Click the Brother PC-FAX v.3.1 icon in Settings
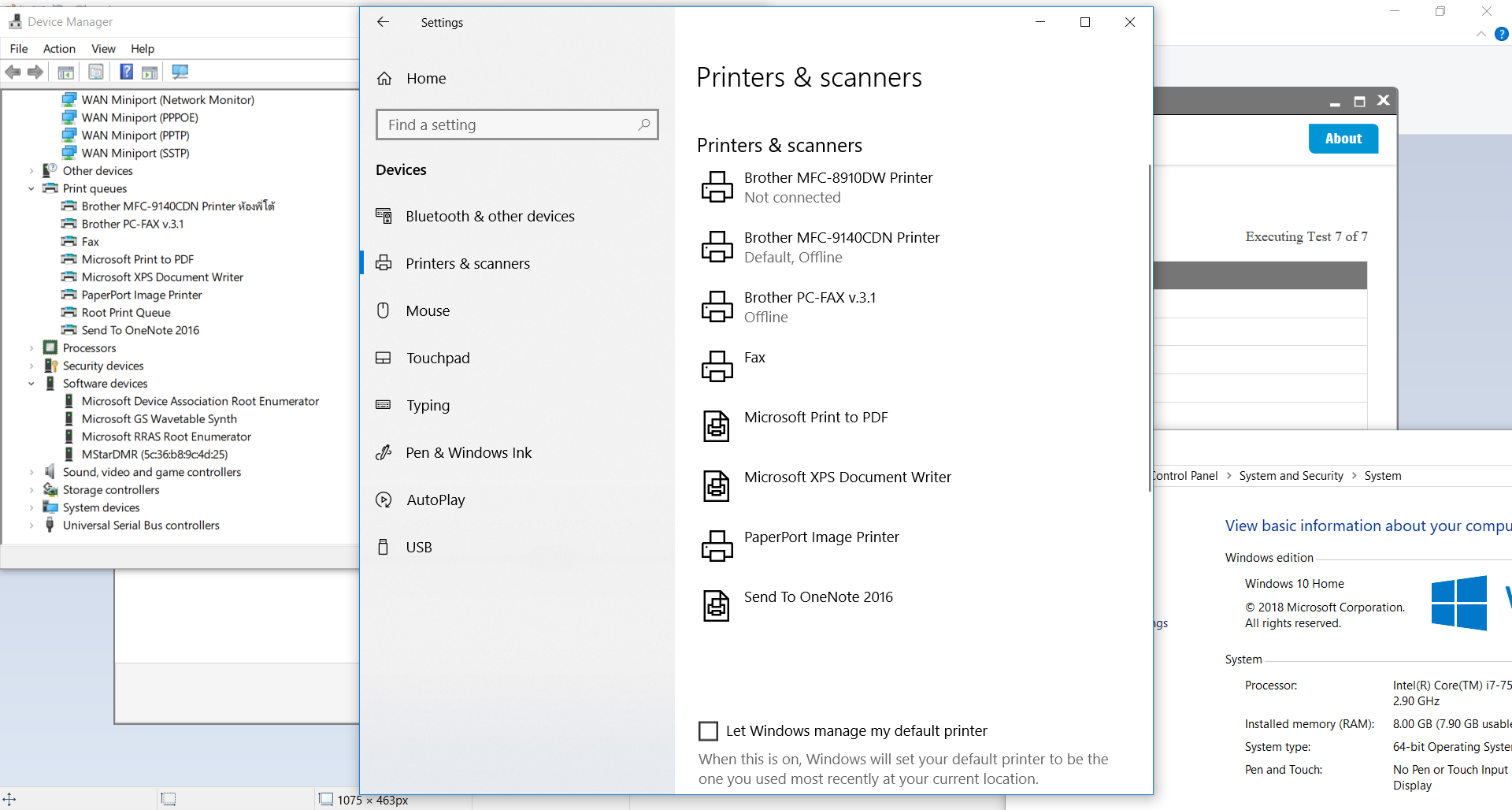The image size is (1512, 810). click(717, 307)
